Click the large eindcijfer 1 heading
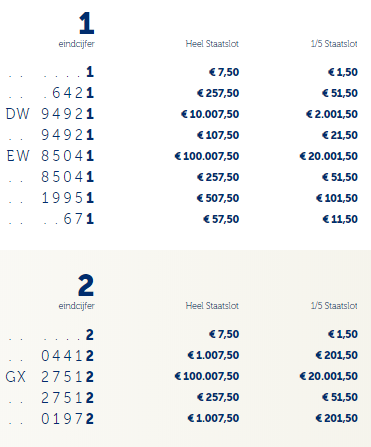Screen dimensions: 371x447 click(87, 23)
